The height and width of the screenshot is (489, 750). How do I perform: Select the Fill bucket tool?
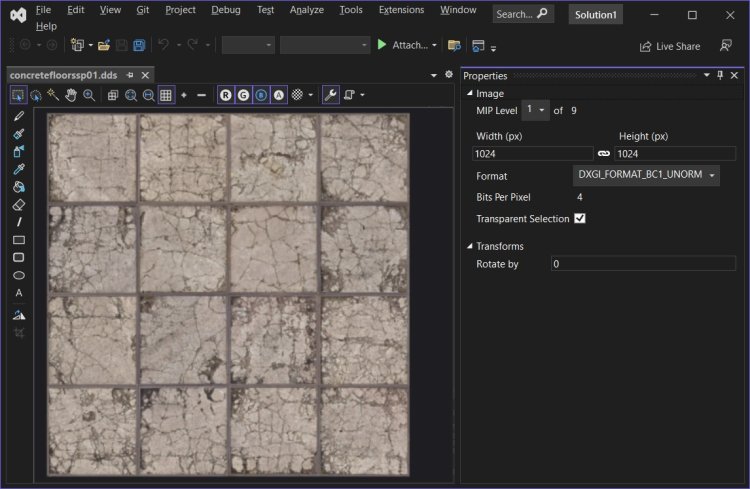click(x=19, y=187)
